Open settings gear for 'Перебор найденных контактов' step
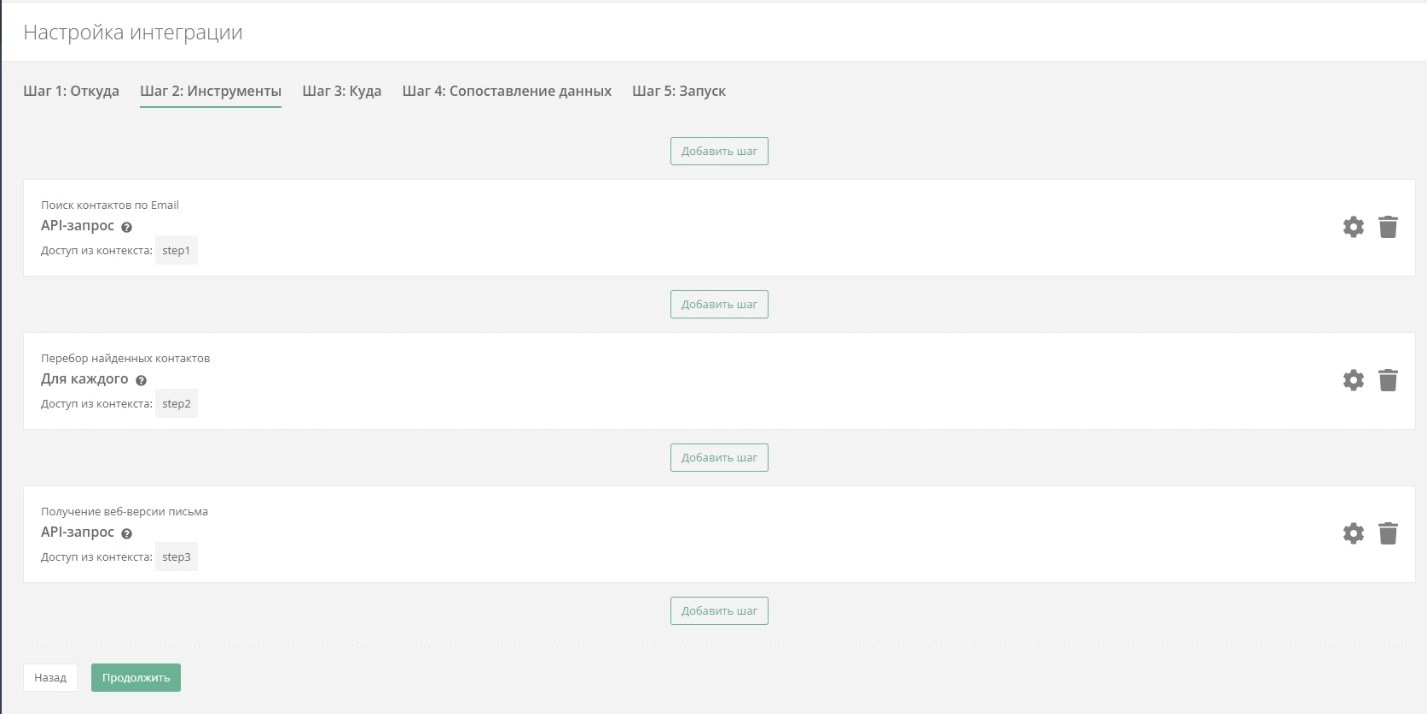Screen dimensions: 1427x714 click(x=1352, y=380)
